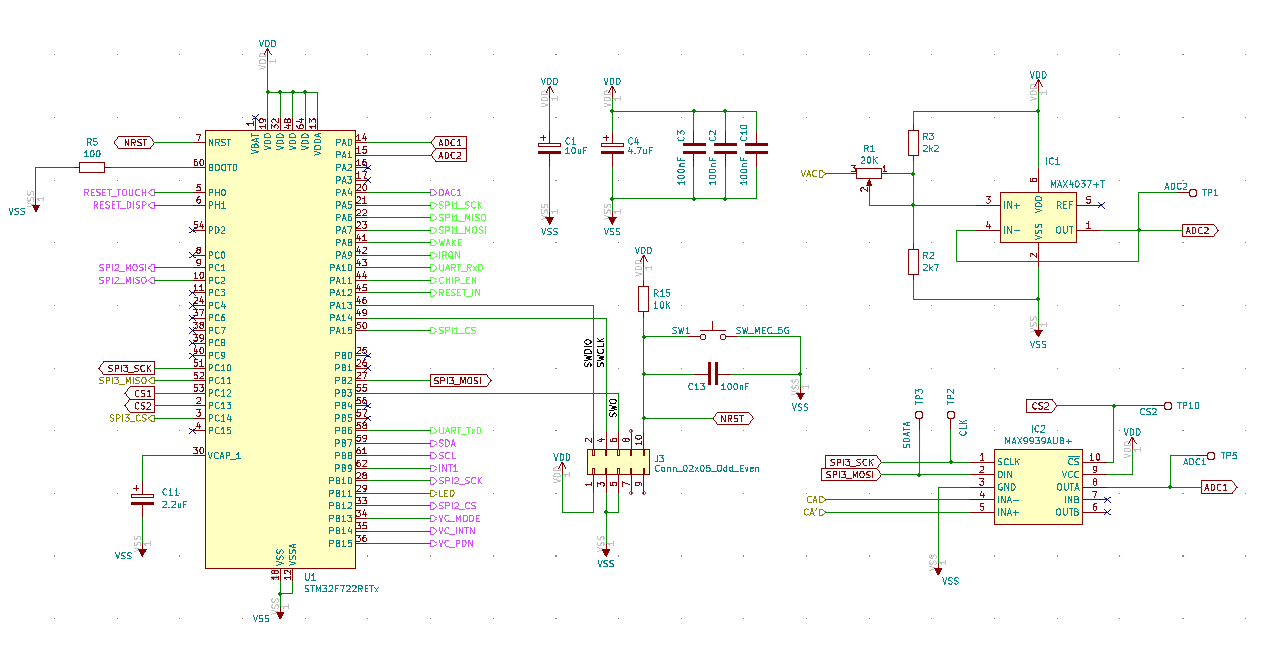Click the CHIP_EN label
Viewport: 1262px width, 653px height.
point(454,280)
